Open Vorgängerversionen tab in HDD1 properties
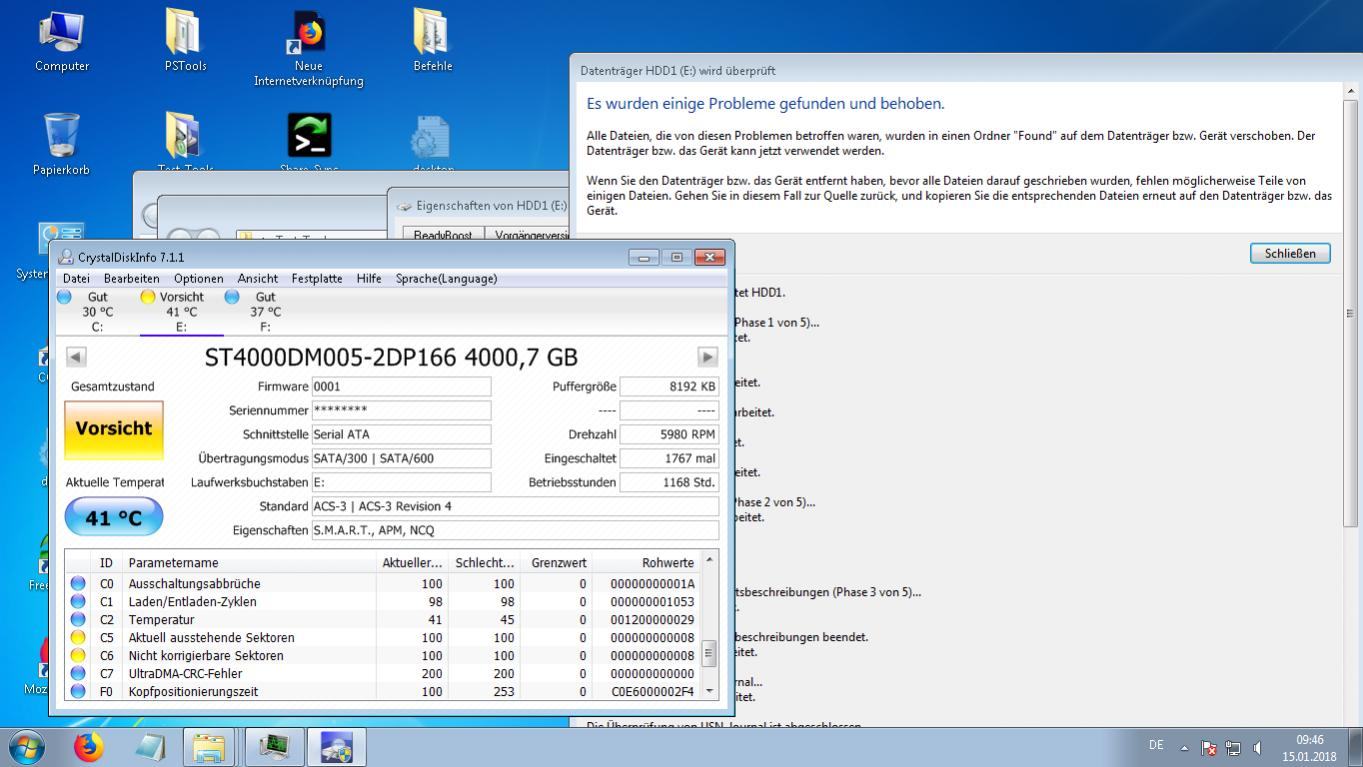The image size is (1363, 767). (529, 235)
